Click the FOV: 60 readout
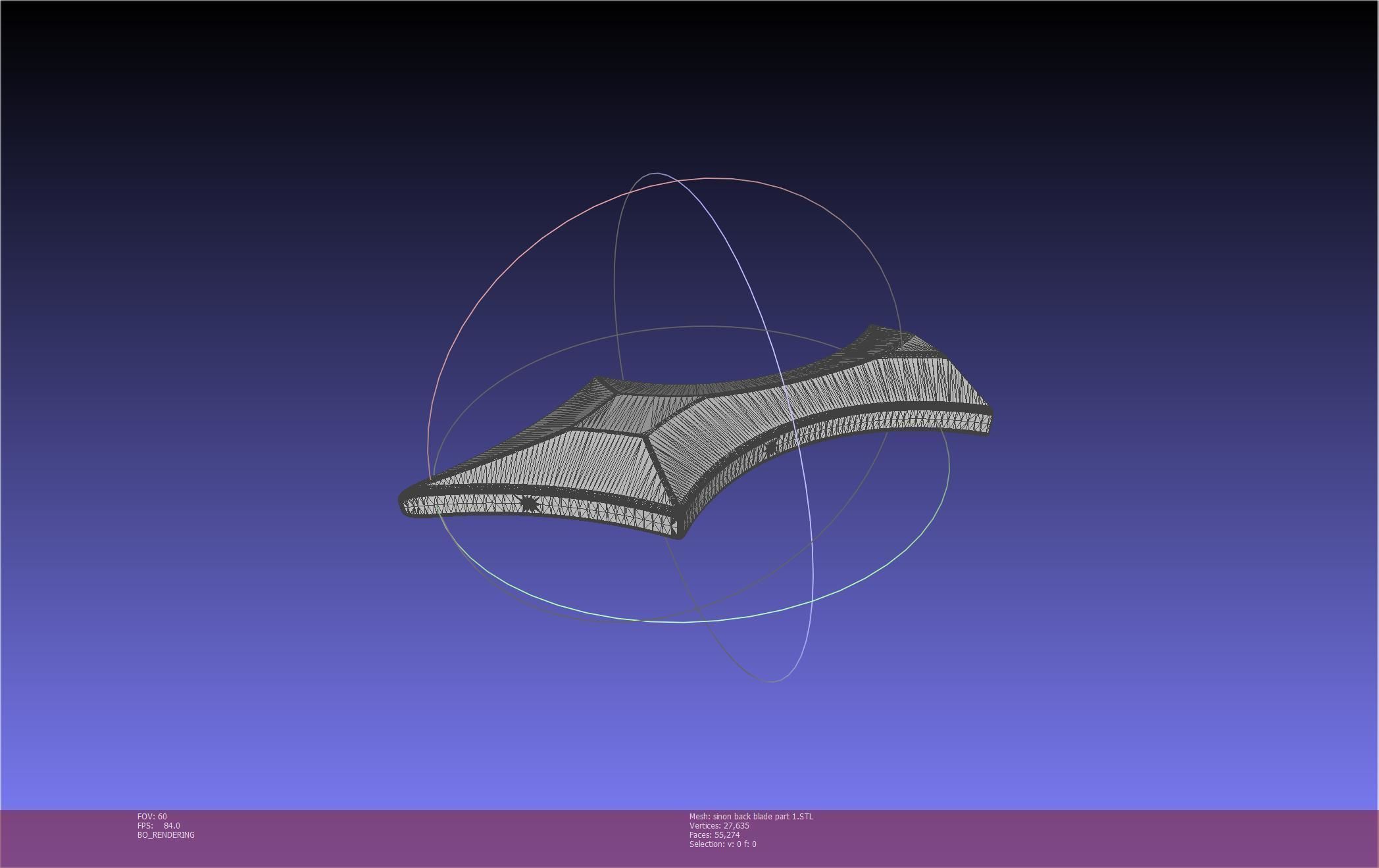 coord(152,817)
